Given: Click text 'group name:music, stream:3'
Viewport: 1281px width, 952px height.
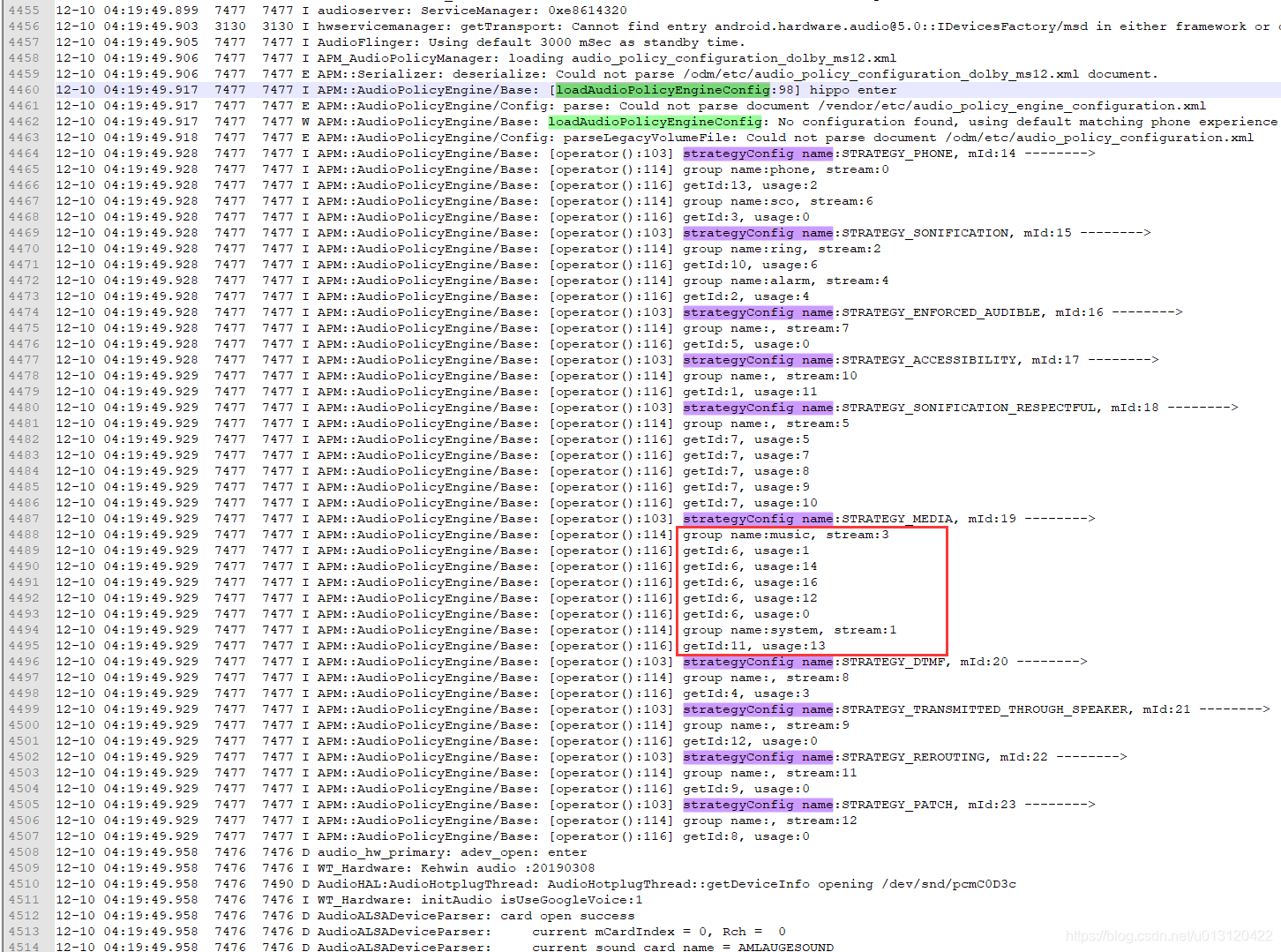Looking at the screenshot, I should 786,535.
